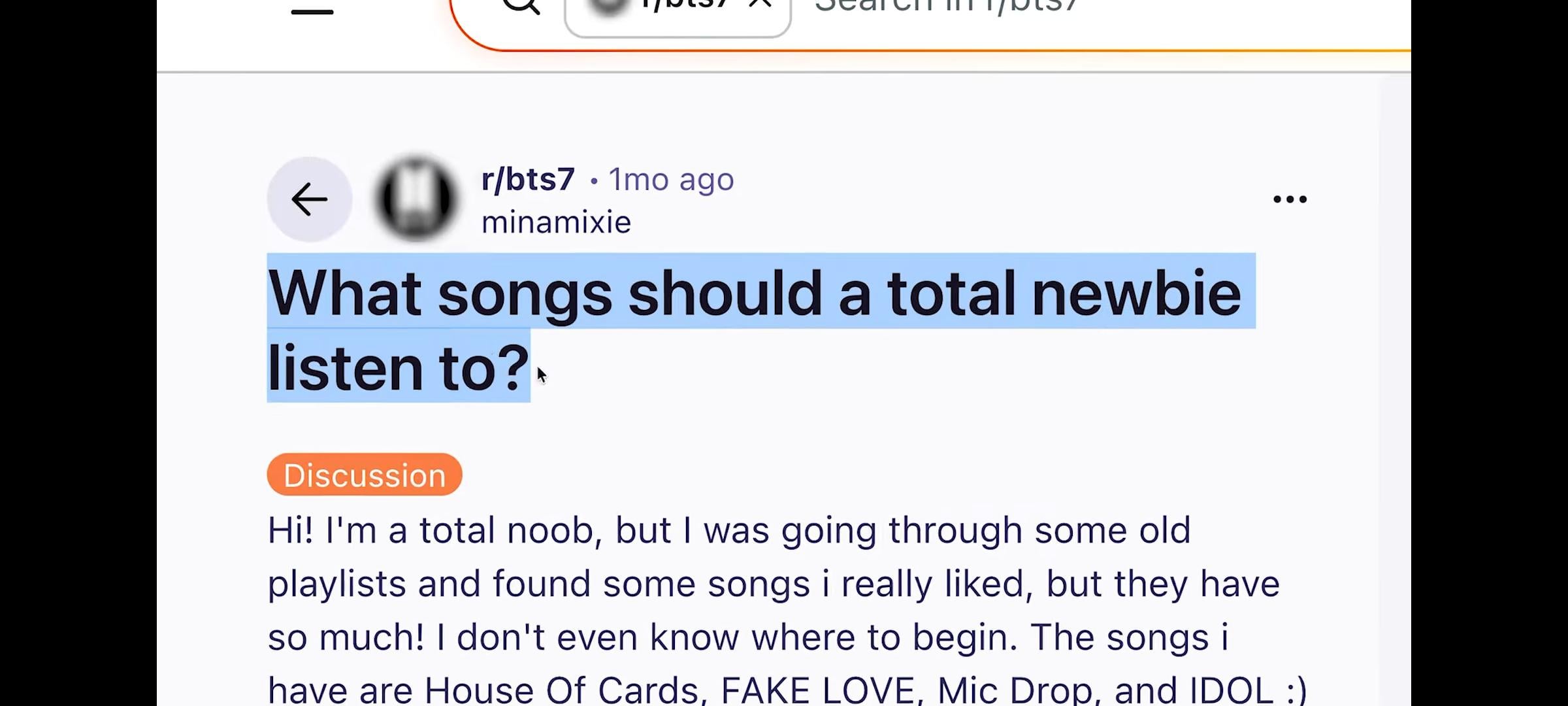This screenshot has width=1568, height=706.
Task: View minamixie's user profile
Action: point(556,223)
